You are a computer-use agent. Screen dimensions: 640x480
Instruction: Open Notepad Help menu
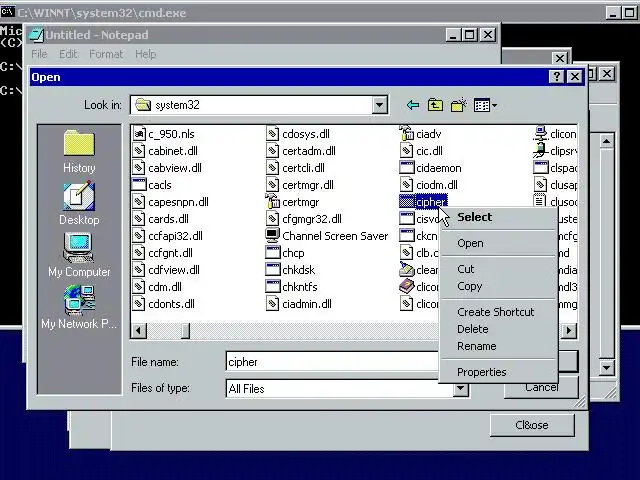[145, 54]
